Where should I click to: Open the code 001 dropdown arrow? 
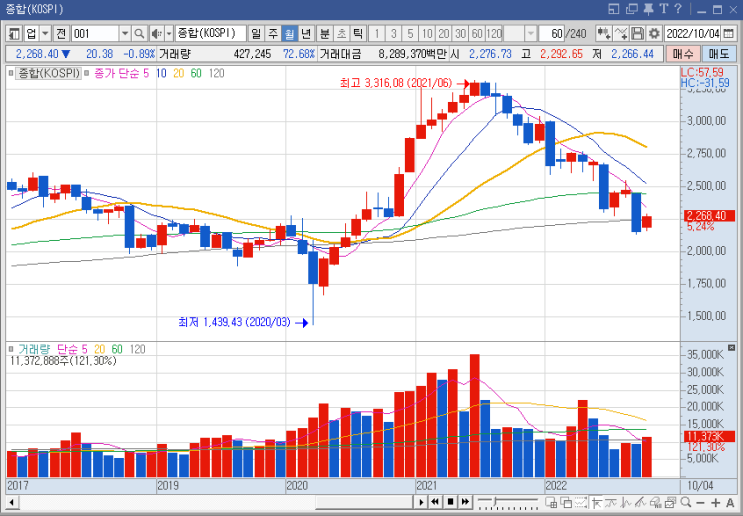pos(125,34)
